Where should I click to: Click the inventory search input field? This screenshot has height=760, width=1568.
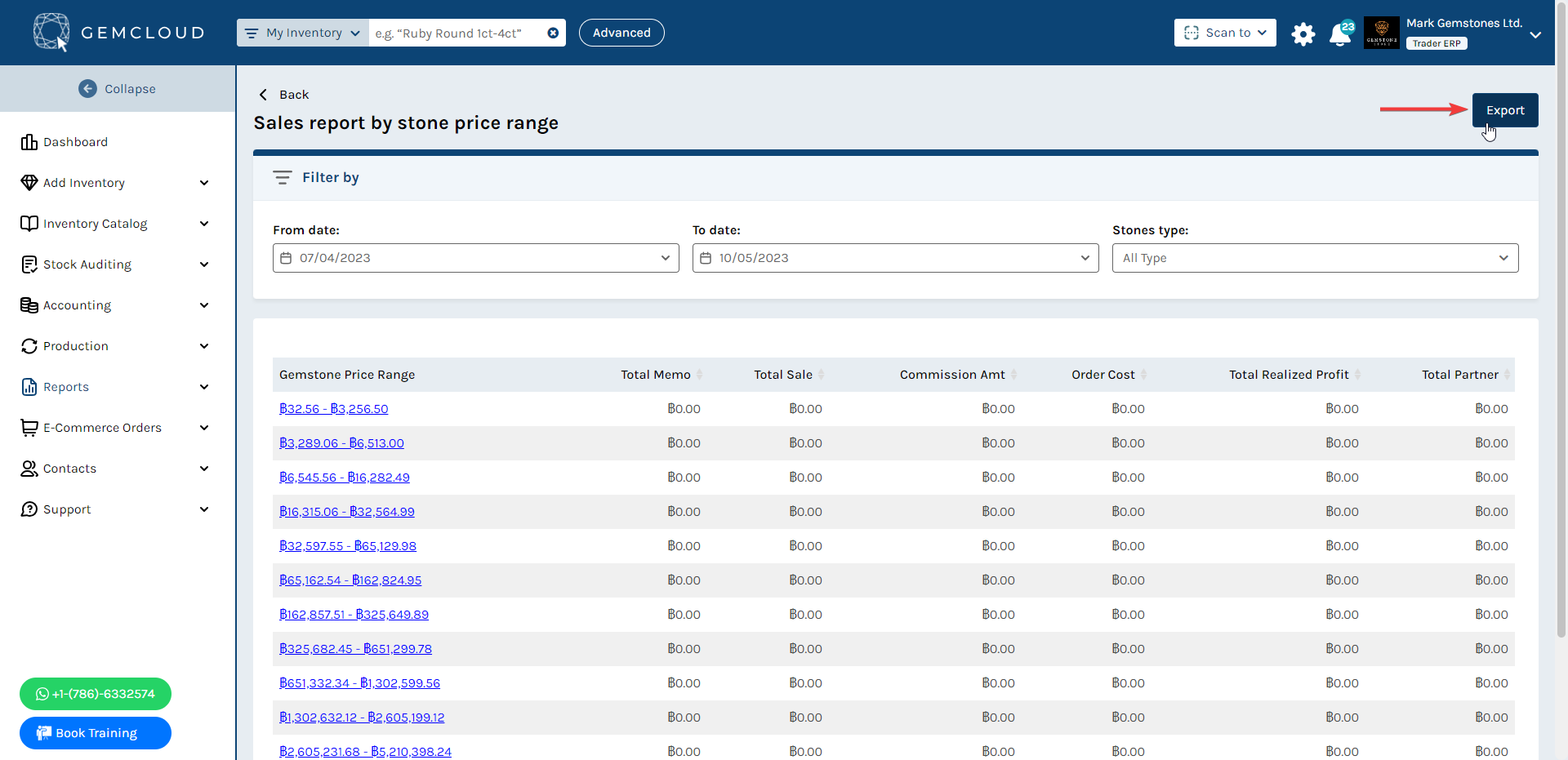pyautogui.click(x=457, y=33)
